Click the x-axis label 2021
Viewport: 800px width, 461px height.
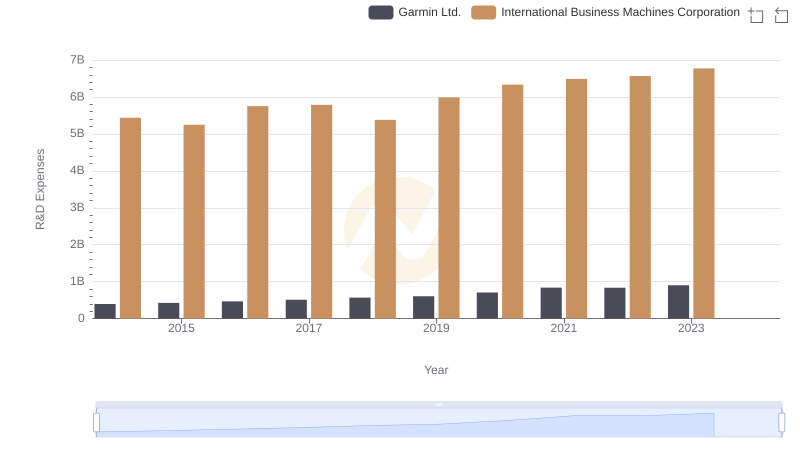coord(563,328)
